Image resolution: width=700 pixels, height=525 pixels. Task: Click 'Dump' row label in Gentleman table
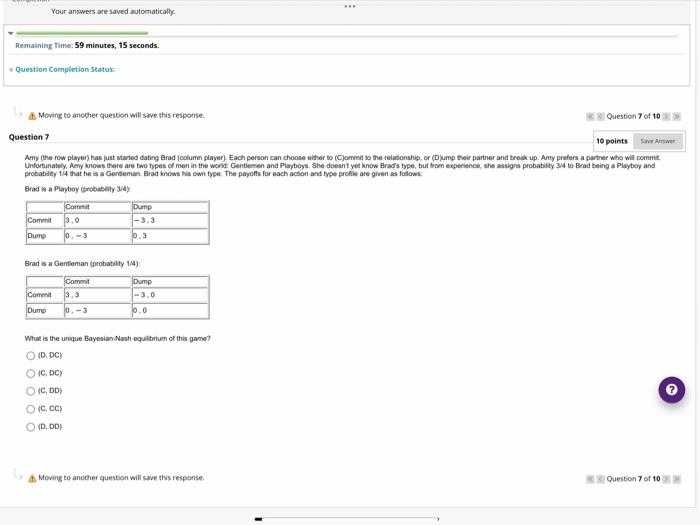pyautogui.click(x=45, y=310)
